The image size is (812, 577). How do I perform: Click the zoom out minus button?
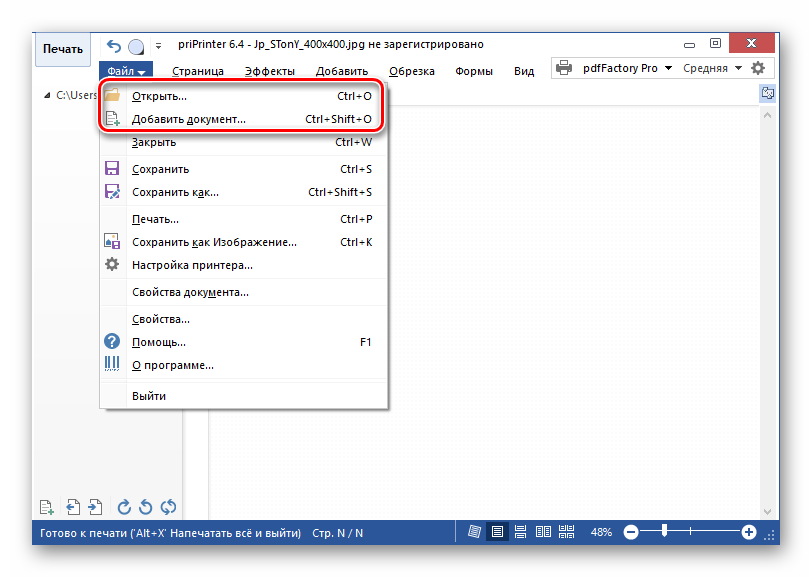pyautogui.click(x=631, y=533)
